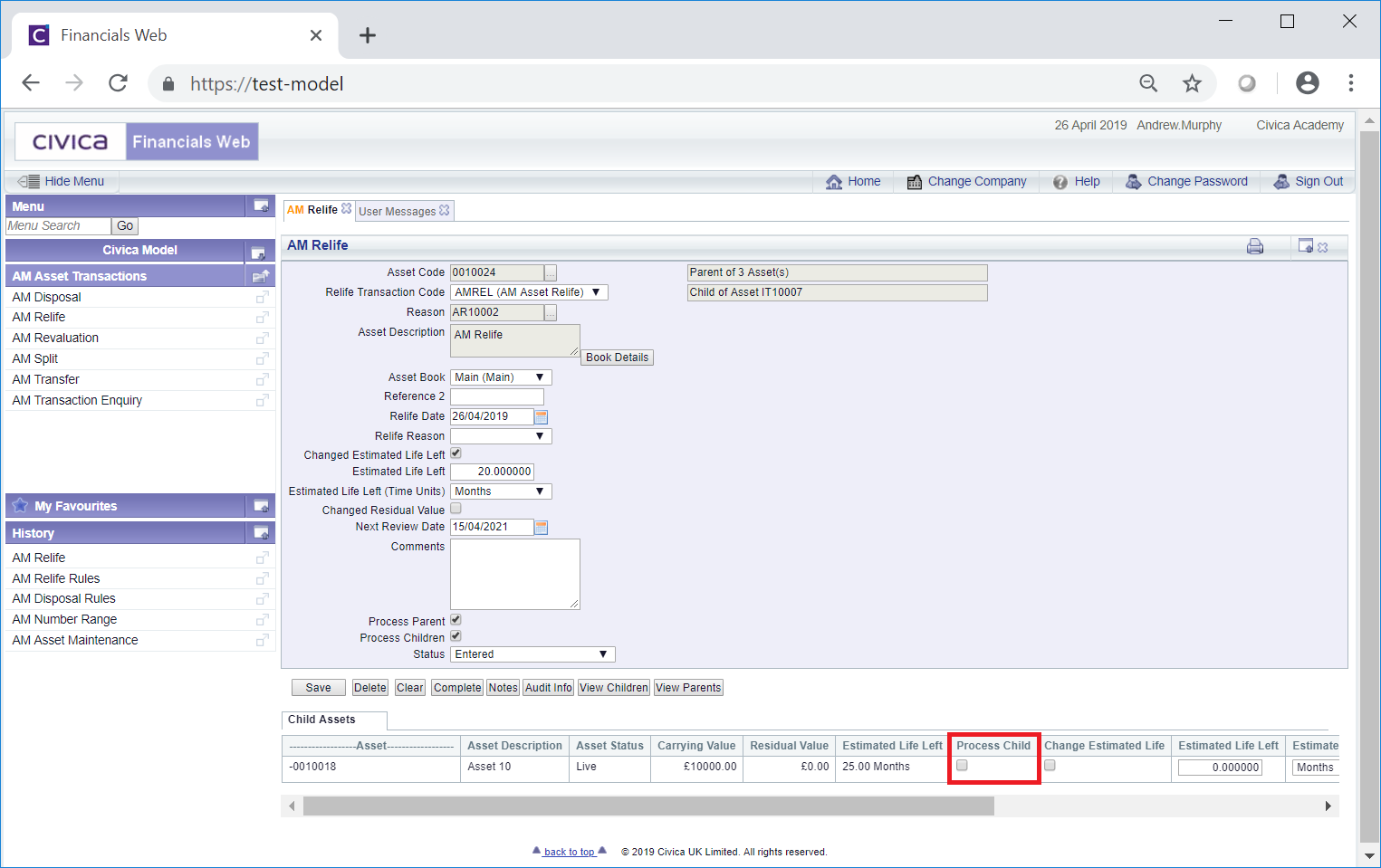
Task: Reload the browser page
Action: pyautogui.click(x=118, y=83)
